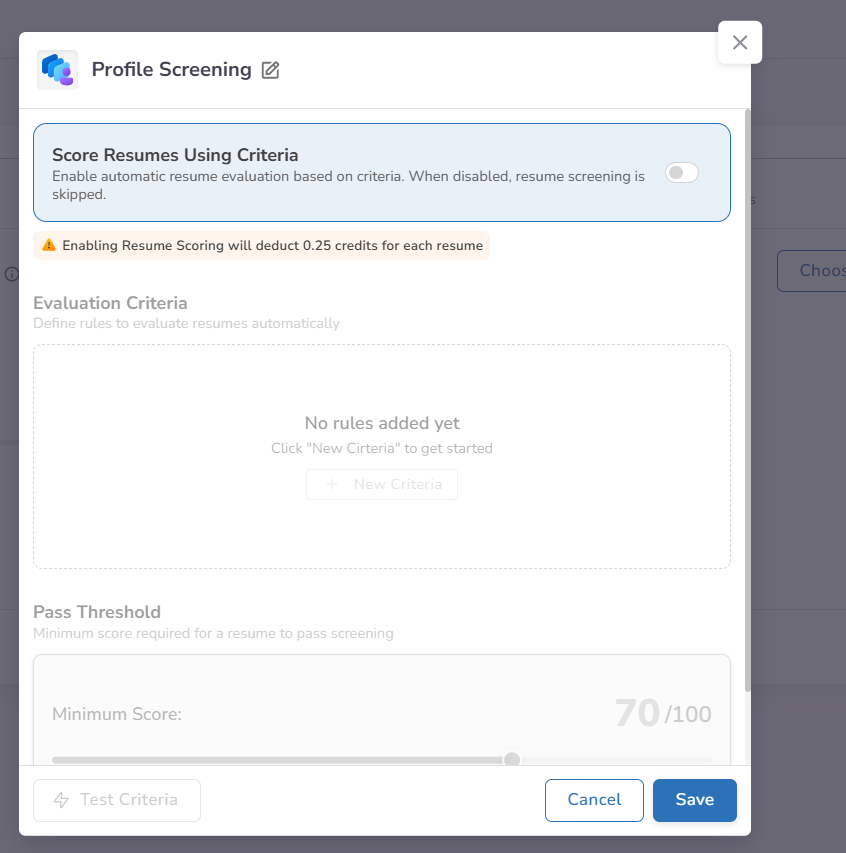
Task: Click the Test Criteria button
Action: pos(116,800)
